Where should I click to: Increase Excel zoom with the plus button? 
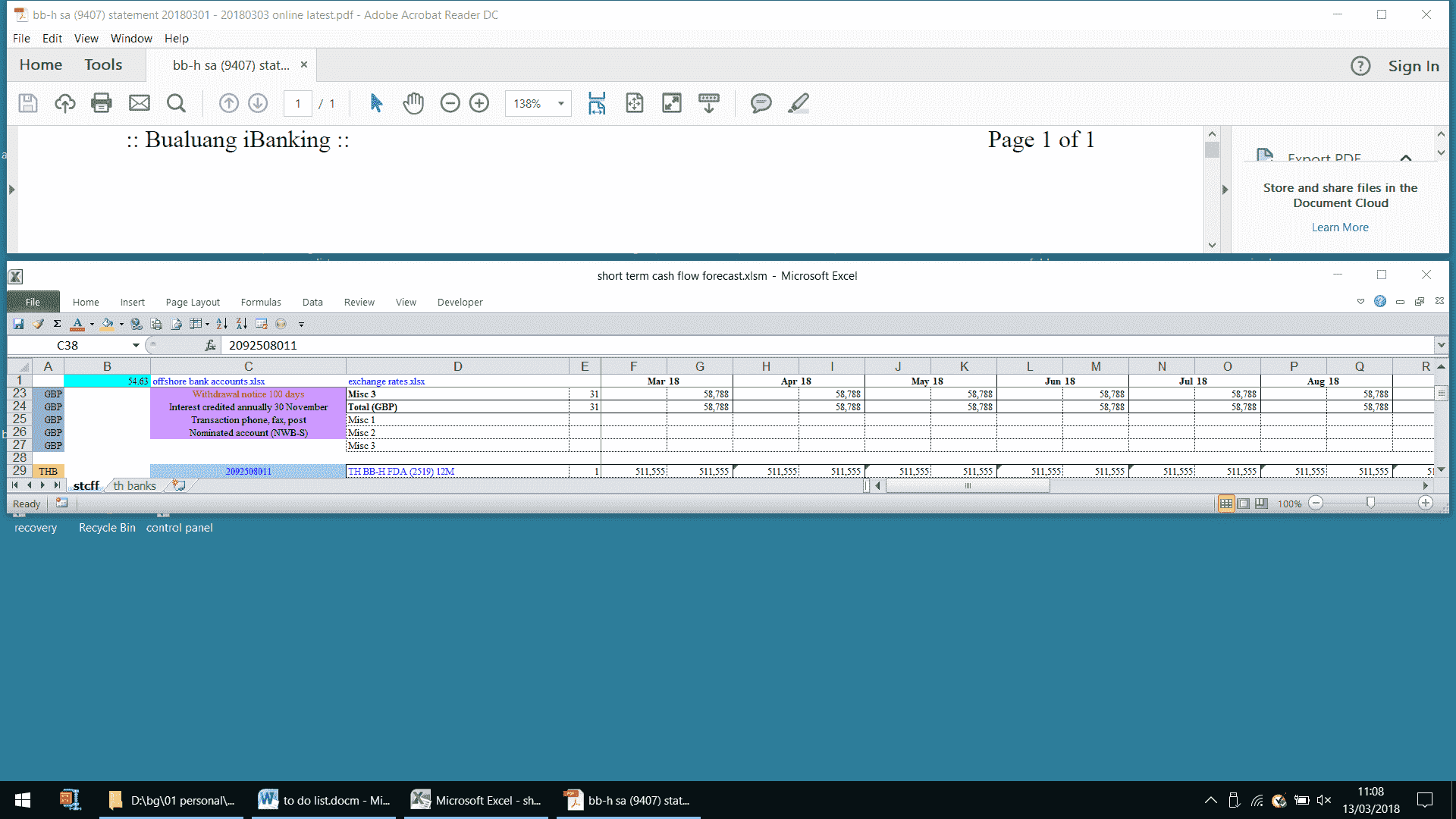[1426, 504]
